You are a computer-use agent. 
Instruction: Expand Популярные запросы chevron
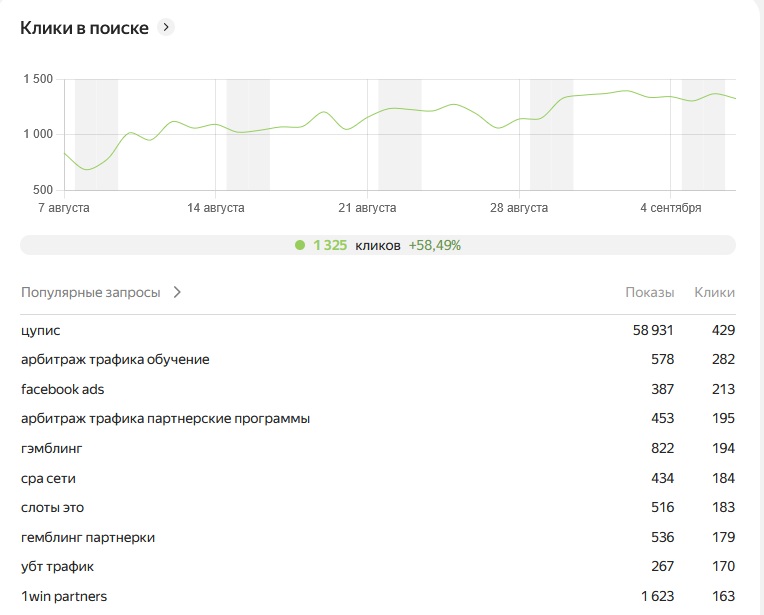(x=177, y=292)
